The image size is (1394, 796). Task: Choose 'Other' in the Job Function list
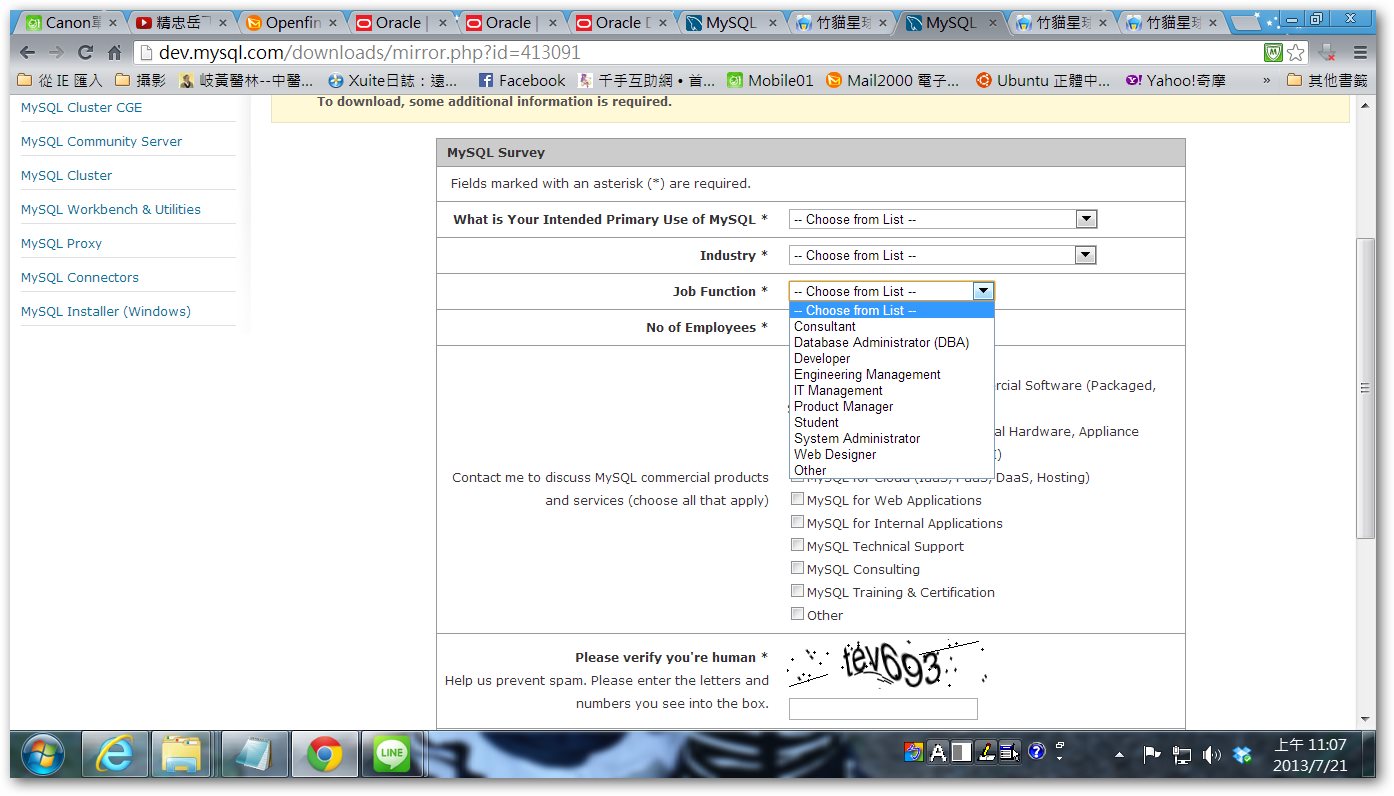(892, 470)
